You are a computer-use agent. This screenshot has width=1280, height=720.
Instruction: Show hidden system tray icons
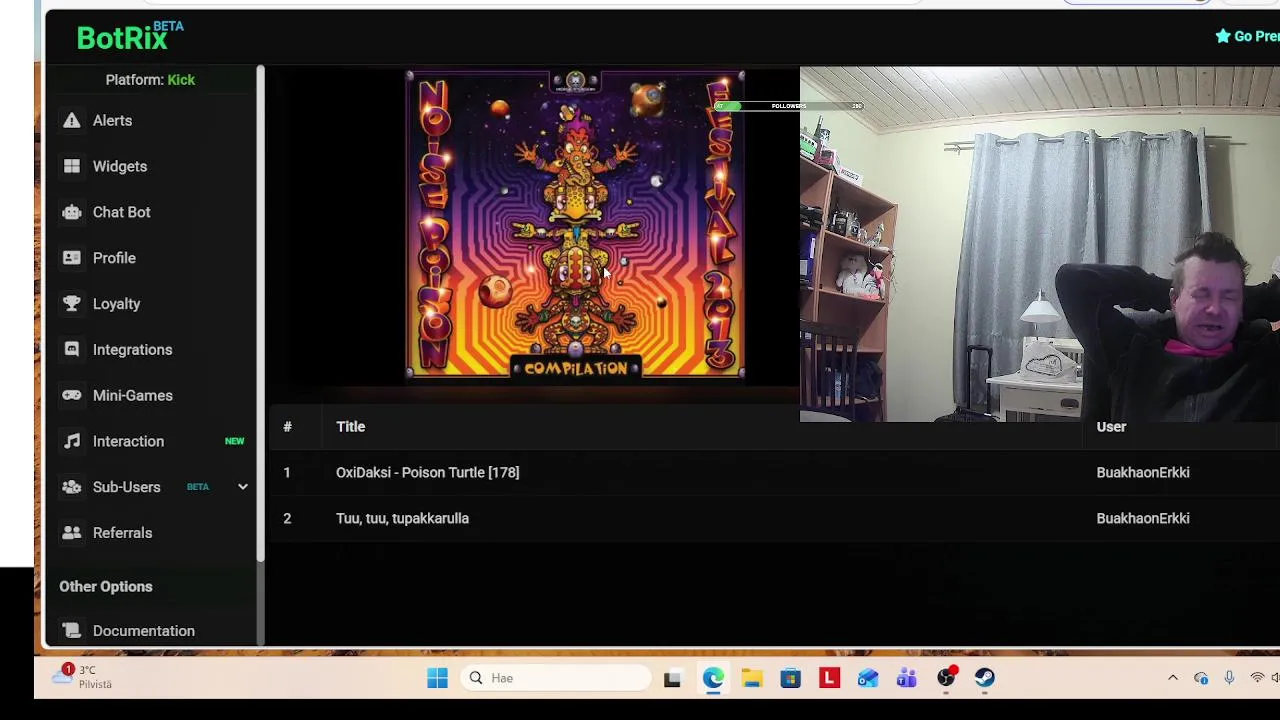1173,678
